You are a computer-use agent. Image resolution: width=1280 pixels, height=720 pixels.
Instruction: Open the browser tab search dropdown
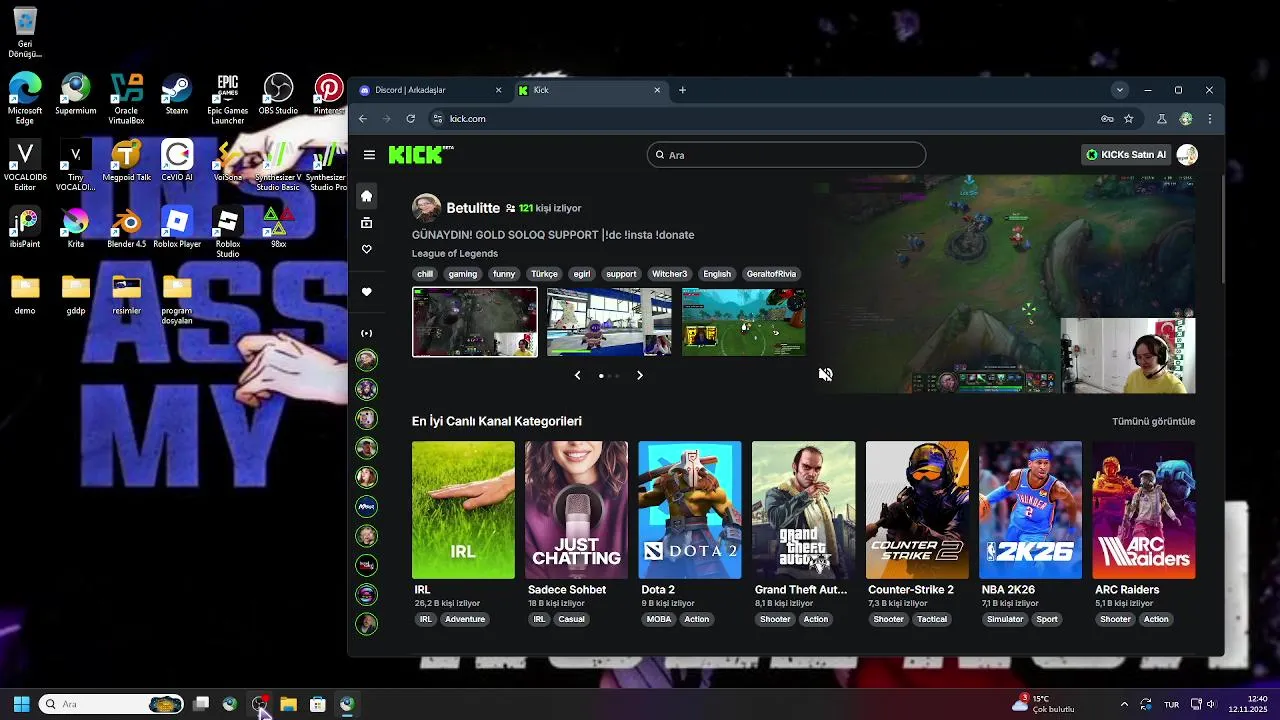1119,90
